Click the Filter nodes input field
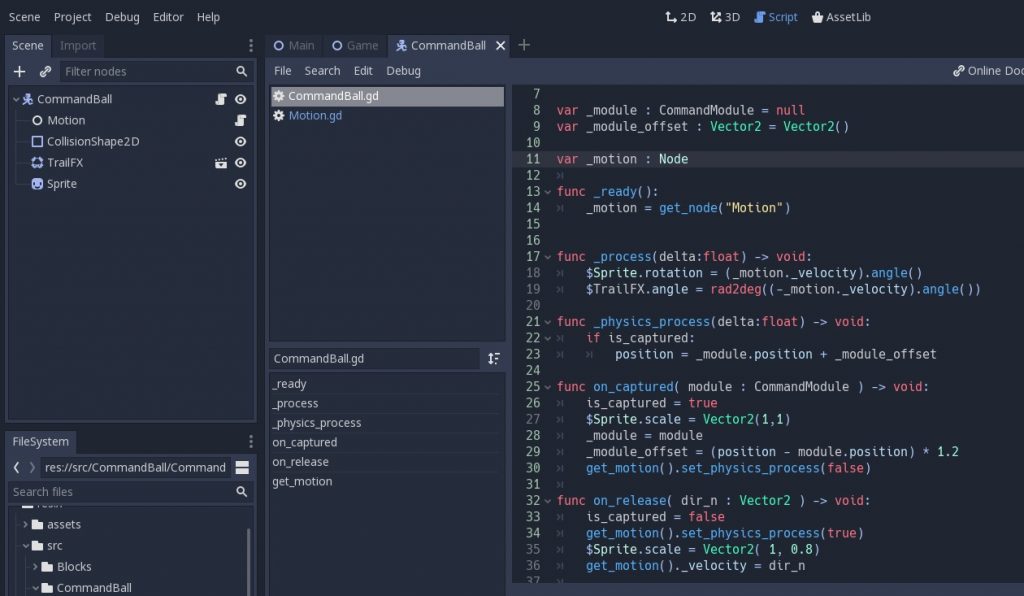 [x=155, y=71]
